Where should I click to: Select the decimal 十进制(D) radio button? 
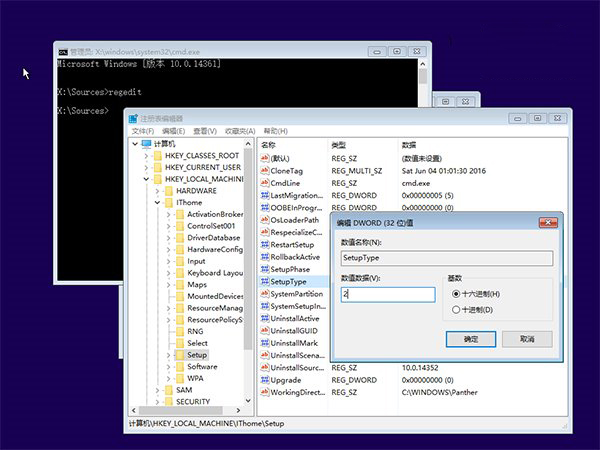(456, 310)
